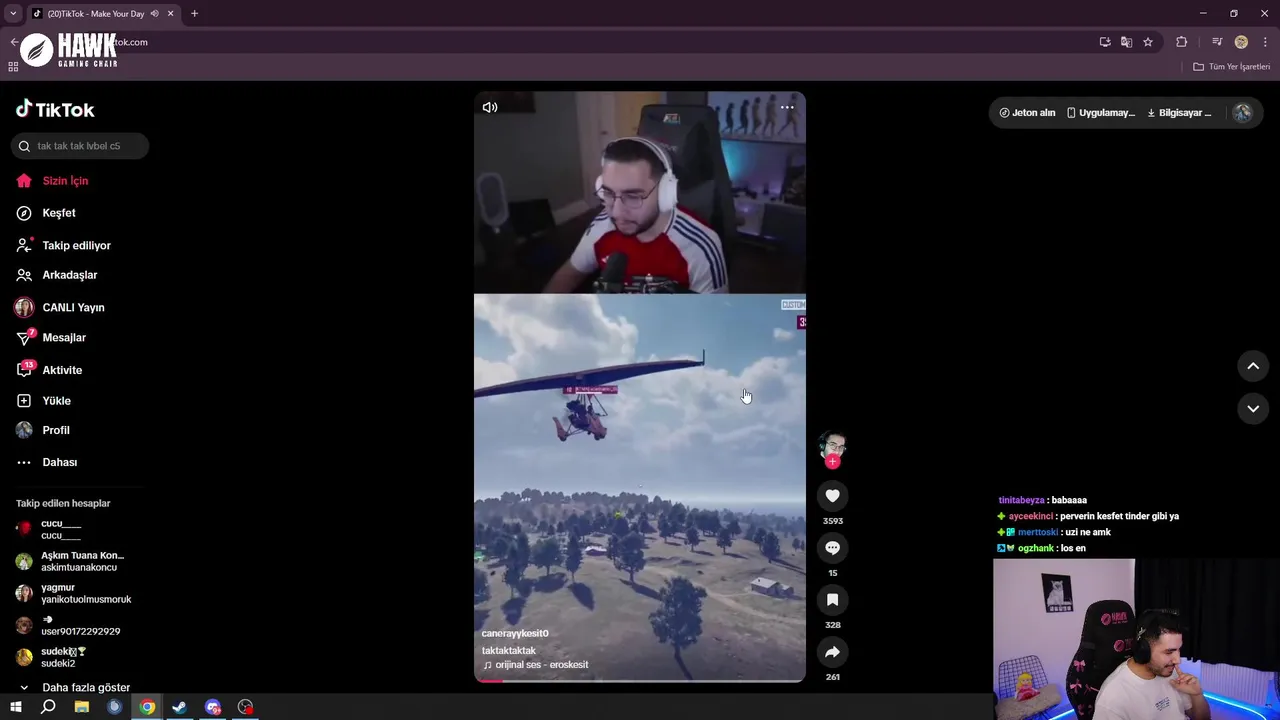Follow the creator using the red plus badge
The width and height of the screenshot is (1280, 720).
[x=832, y=462]
